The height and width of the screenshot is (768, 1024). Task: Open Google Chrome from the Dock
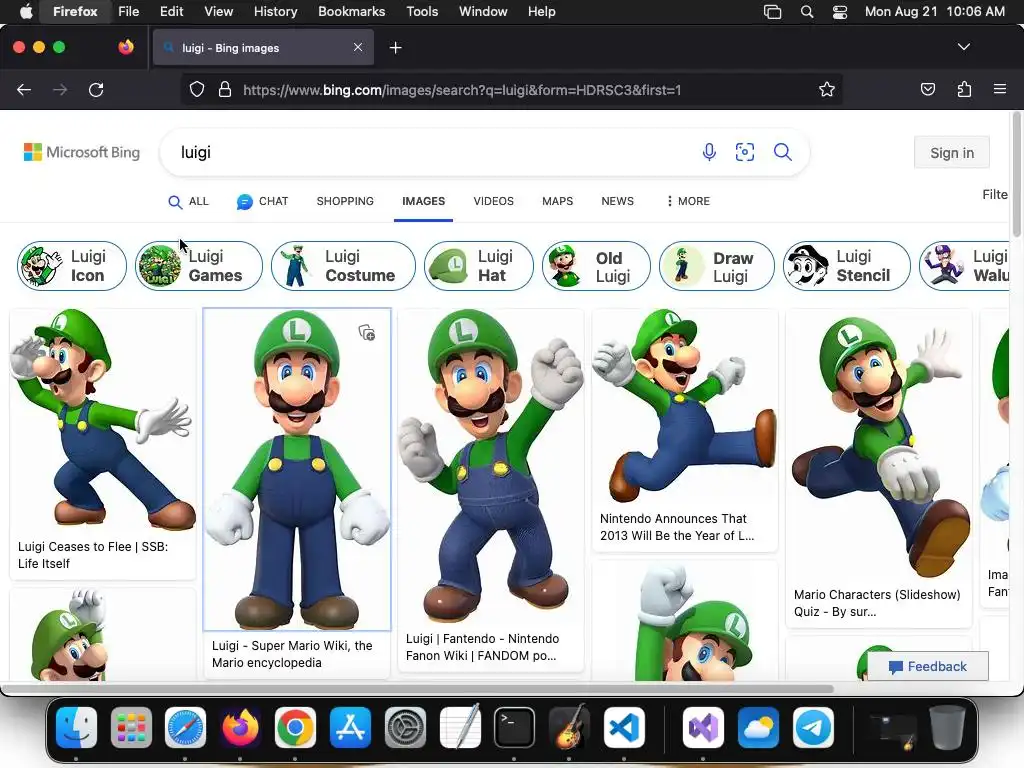click(x=295, y=728)
